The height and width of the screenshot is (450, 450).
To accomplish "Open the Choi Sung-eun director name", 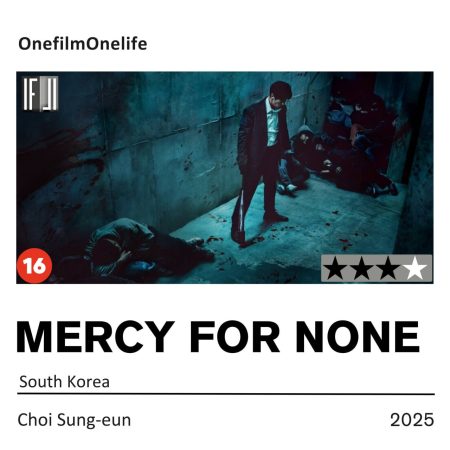I will click(74, 420).
